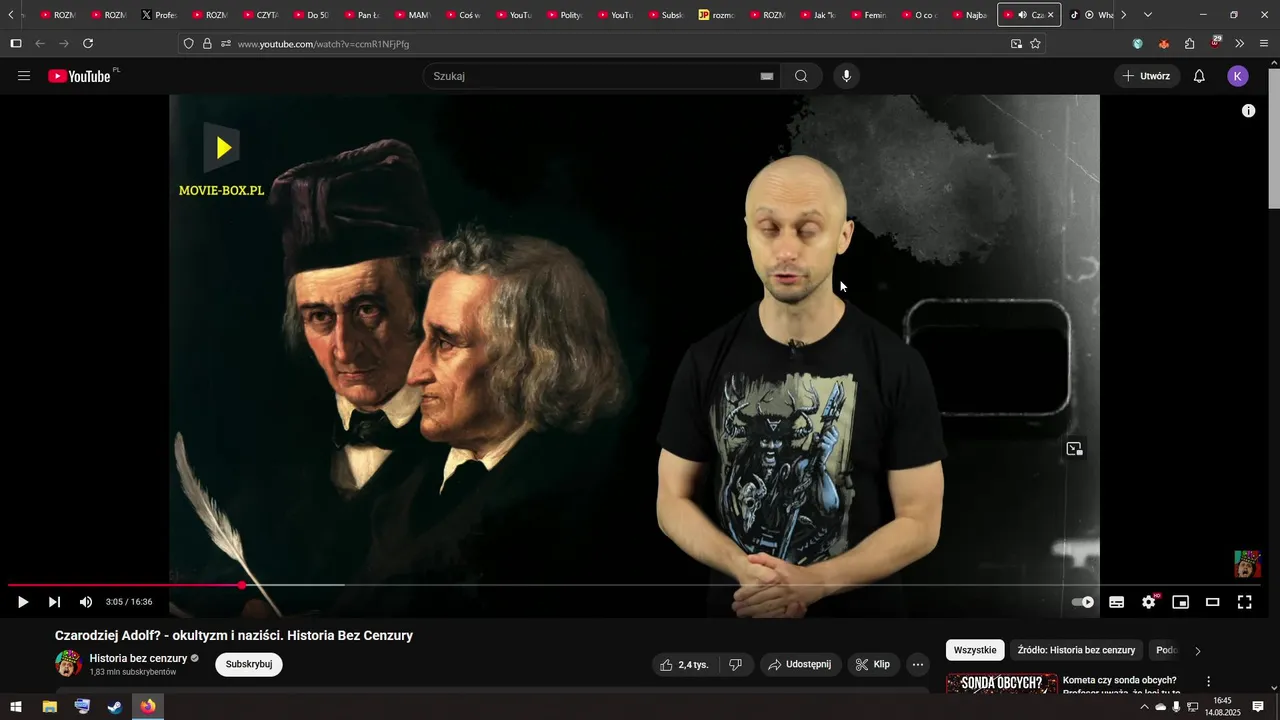
Task: Open Steam from taskbar
Action: click(115, 707)
